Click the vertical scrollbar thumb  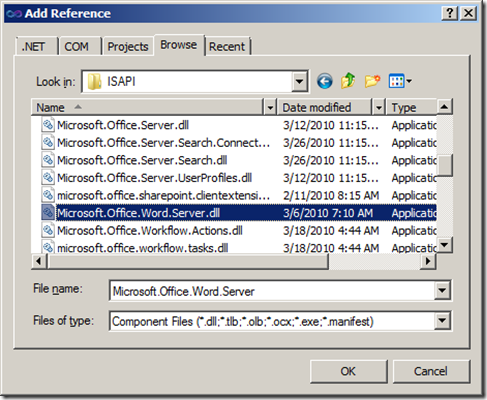pyautogui.click(x=445, y=165)
